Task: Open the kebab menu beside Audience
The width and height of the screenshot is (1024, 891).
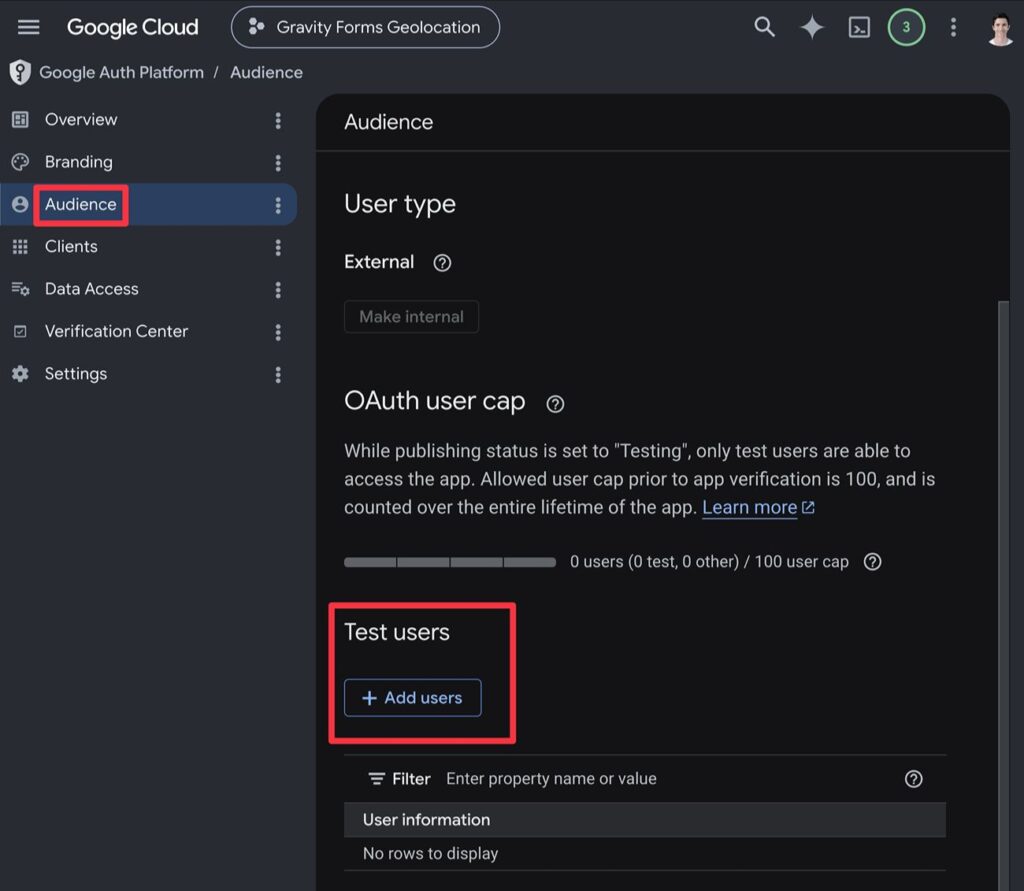Action: click(x=278, y=205)
